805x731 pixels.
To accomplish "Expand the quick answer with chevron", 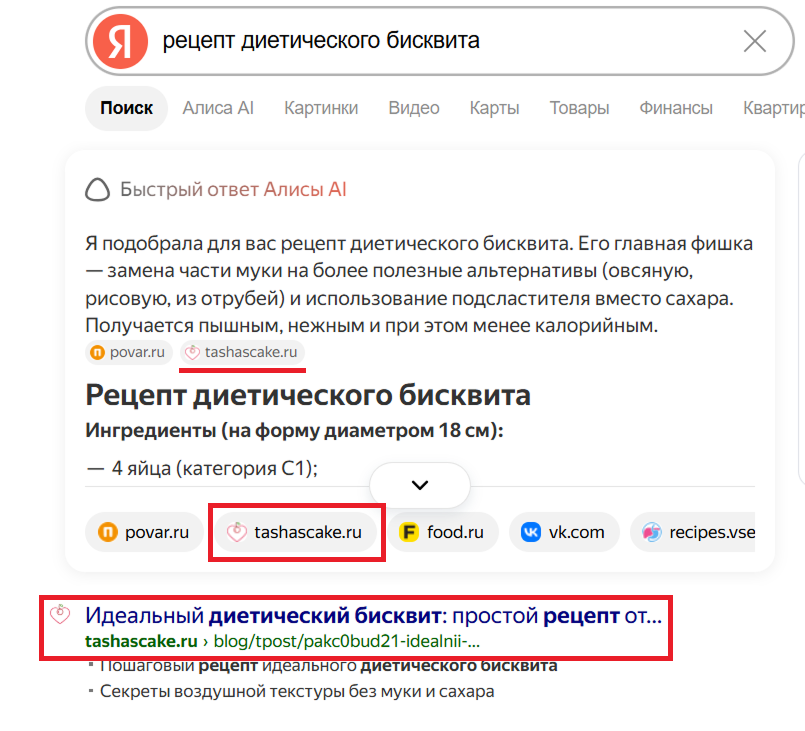I will 420,485.
